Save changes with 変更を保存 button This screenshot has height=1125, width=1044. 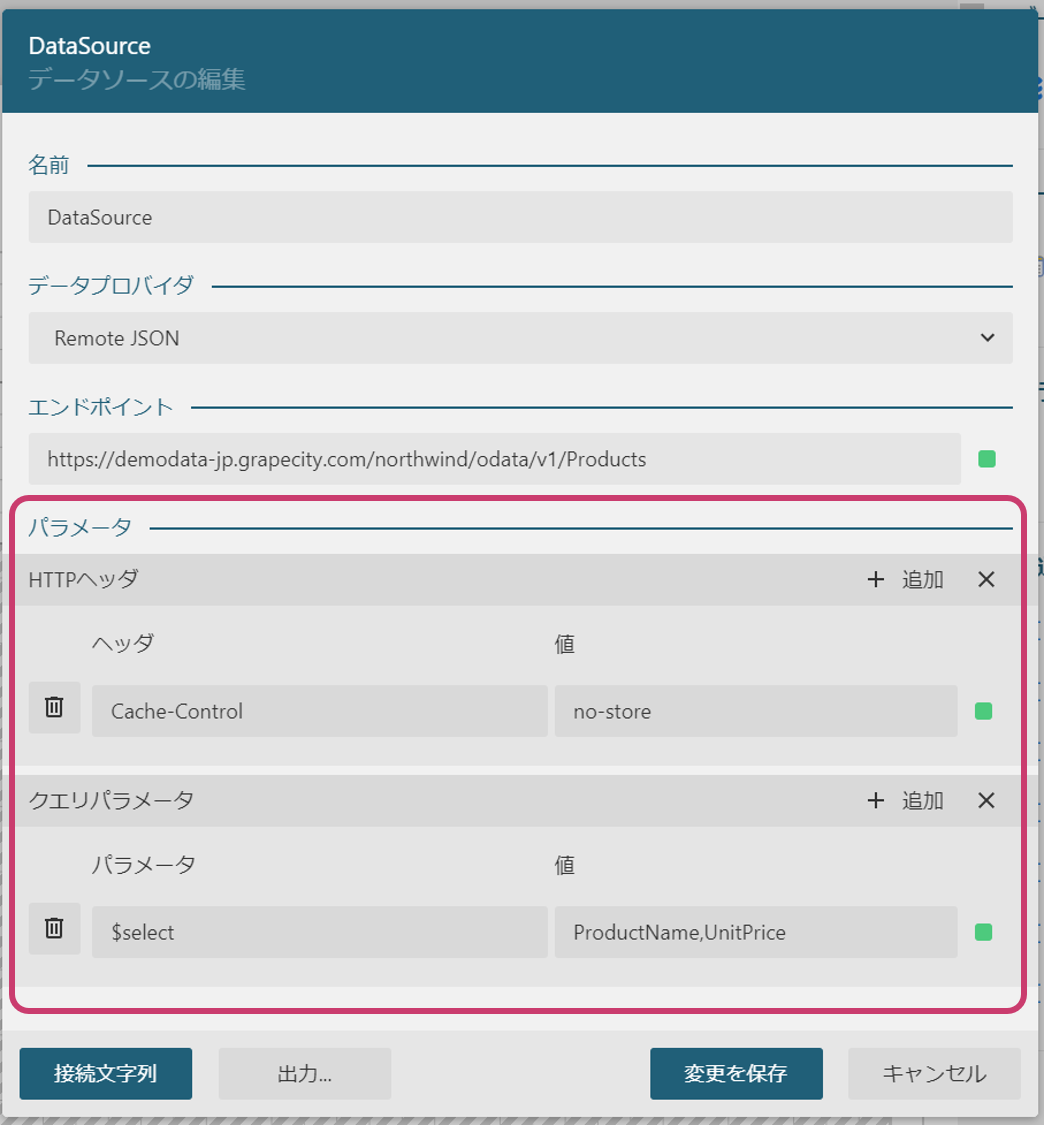pos(736,1073)
